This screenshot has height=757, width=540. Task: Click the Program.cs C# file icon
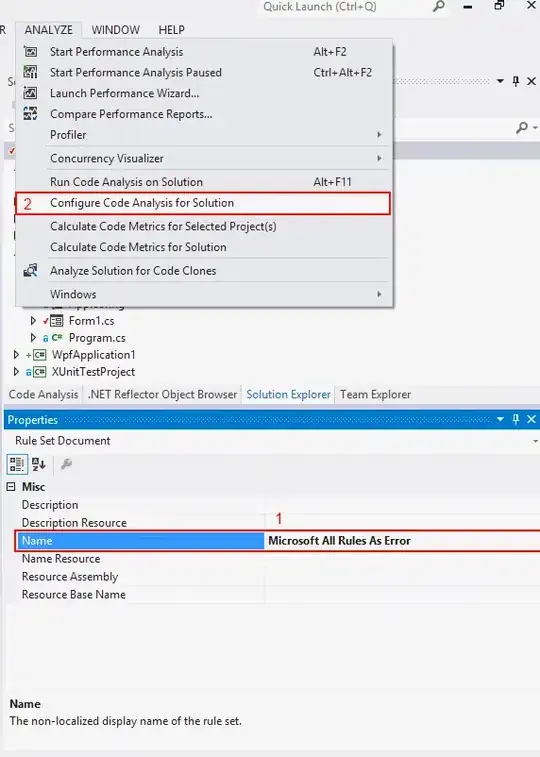click(x=57, y=337)
